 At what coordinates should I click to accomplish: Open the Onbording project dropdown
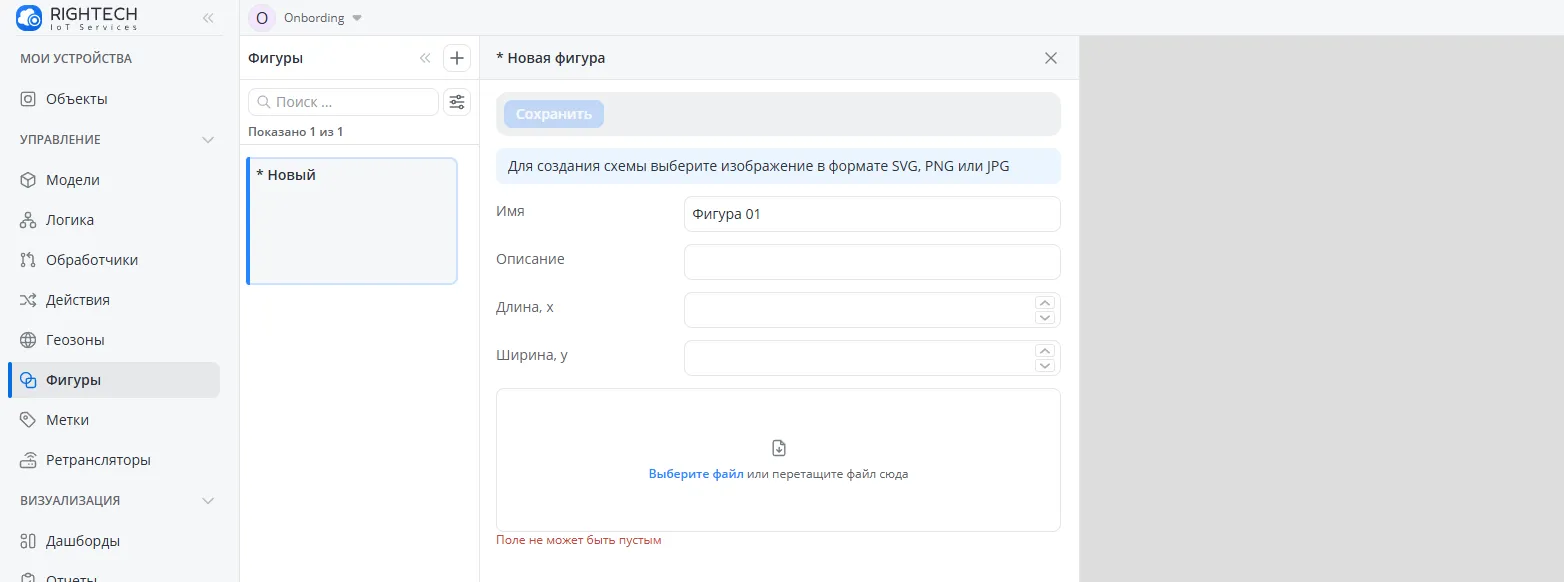[357, 18]
